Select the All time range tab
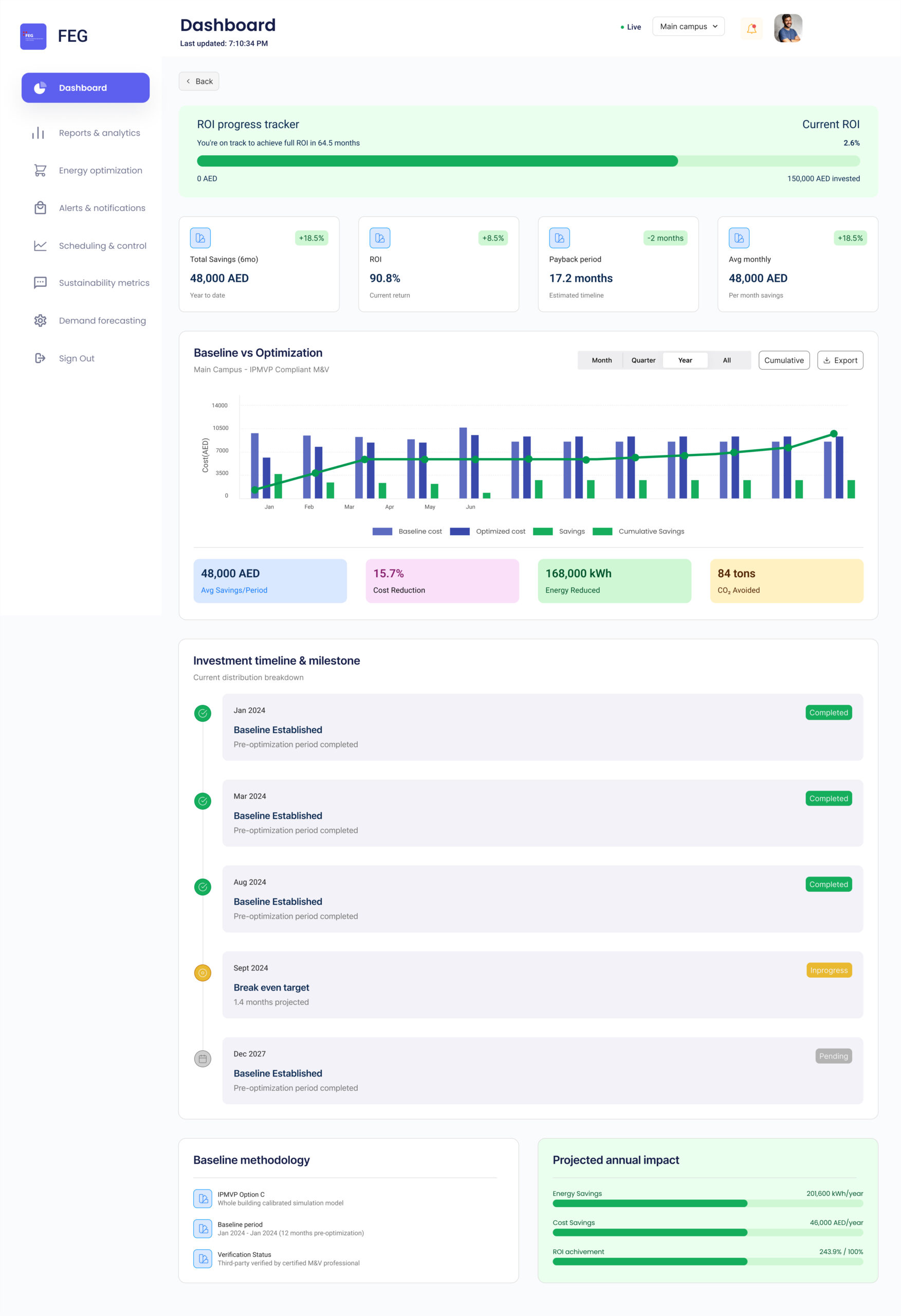Viewport: 901px width, 1316px height. pos(727,361)
